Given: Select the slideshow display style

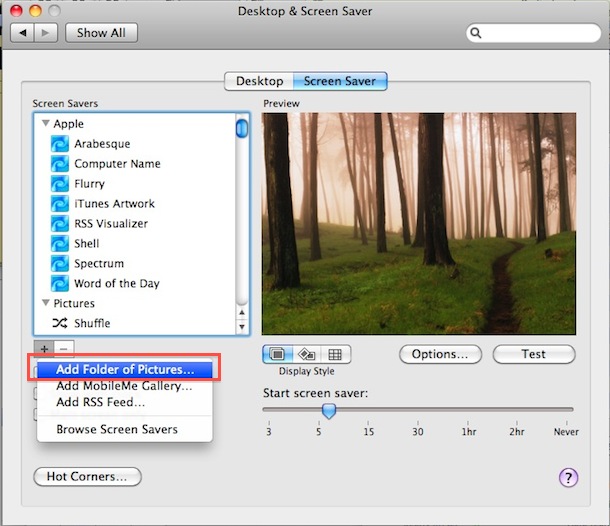Looking at the screenshot, I should [277, 354].
